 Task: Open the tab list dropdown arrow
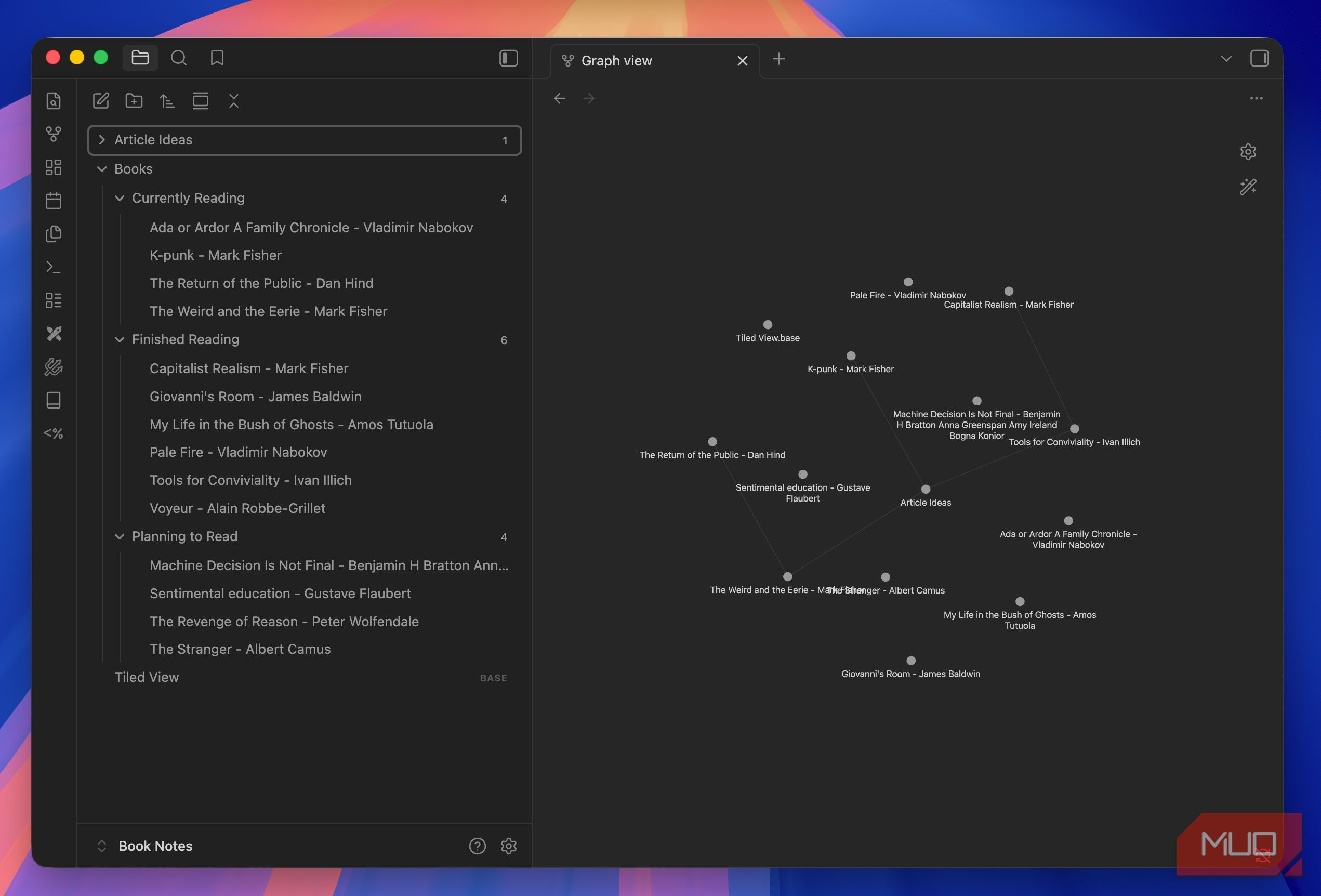pyautogui.click(x=1226, y=59)
